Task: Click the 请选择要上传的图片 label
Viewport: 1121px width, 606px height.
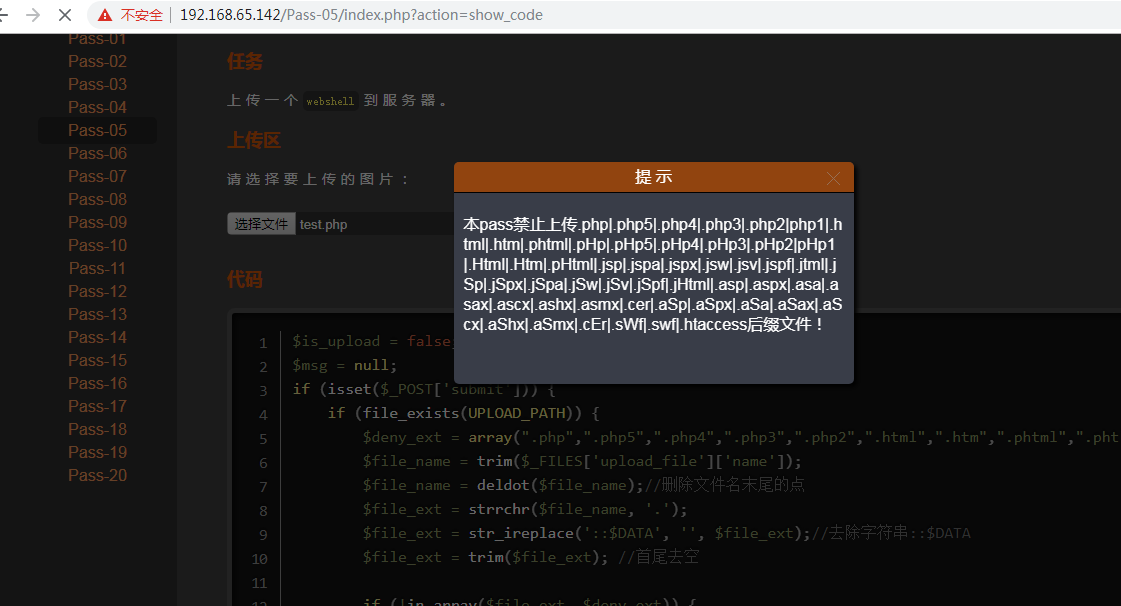Action: tap(317, 179)
